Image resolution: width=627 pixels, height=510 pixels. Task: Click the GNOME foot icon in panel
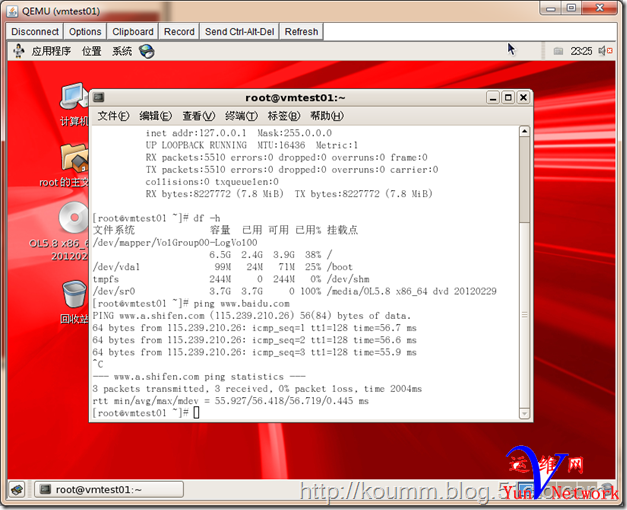click(18, 51)
